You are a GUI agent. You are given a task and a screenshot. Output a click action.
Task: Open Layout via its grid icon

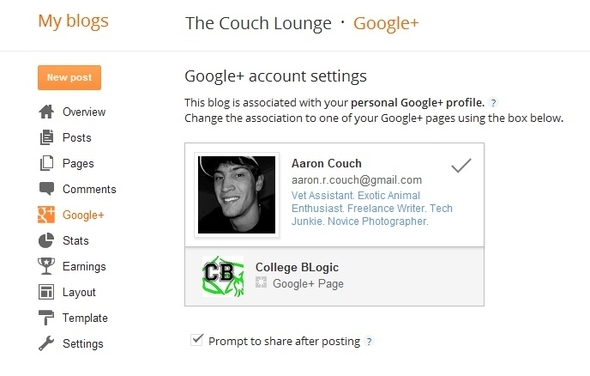[x=46, y=292]
